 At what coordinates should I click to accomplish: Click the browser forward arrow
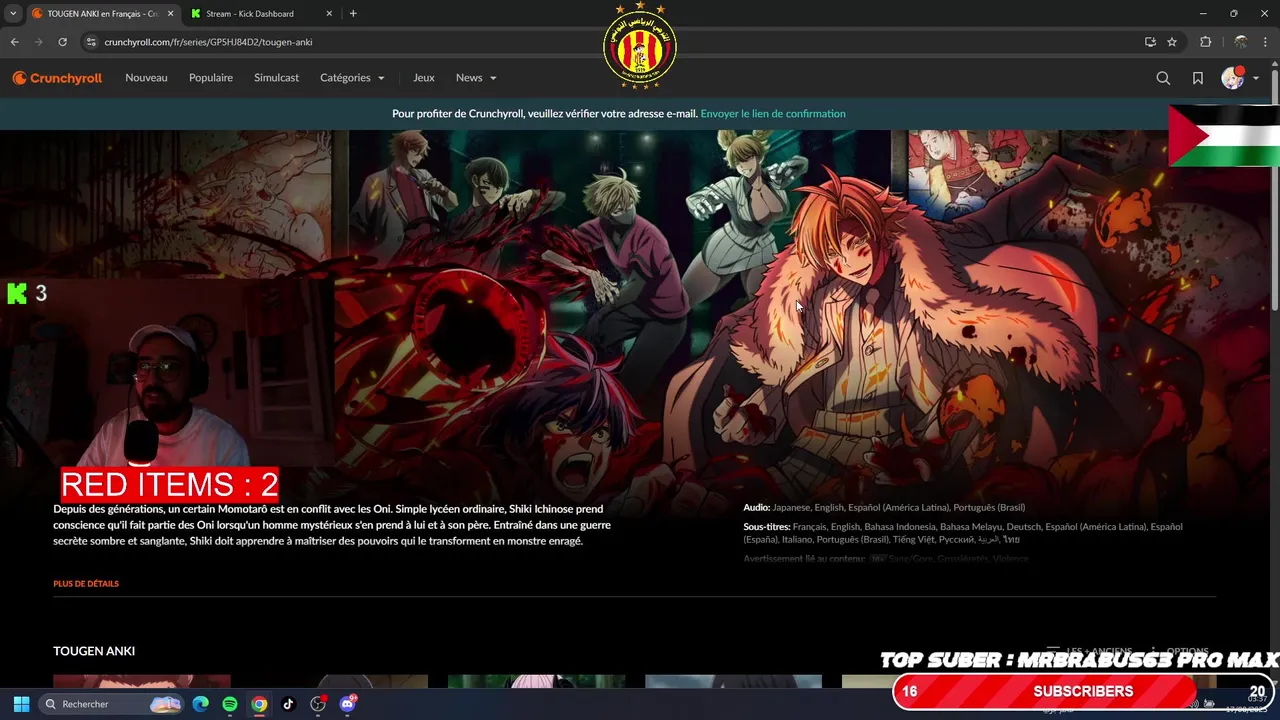(x=39, y=42)
